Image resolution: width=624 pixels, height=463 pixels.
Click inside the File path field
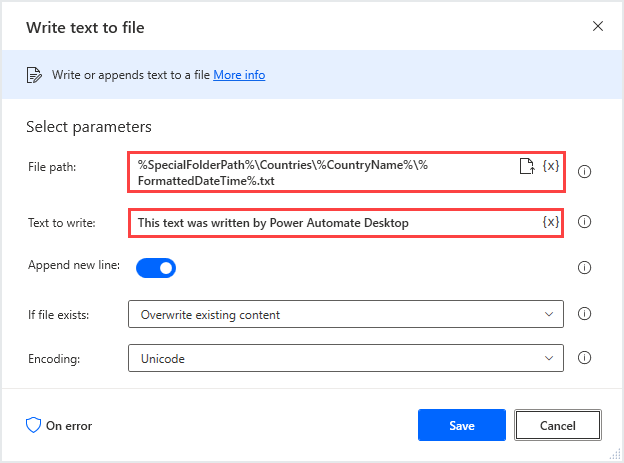[320, 172]
